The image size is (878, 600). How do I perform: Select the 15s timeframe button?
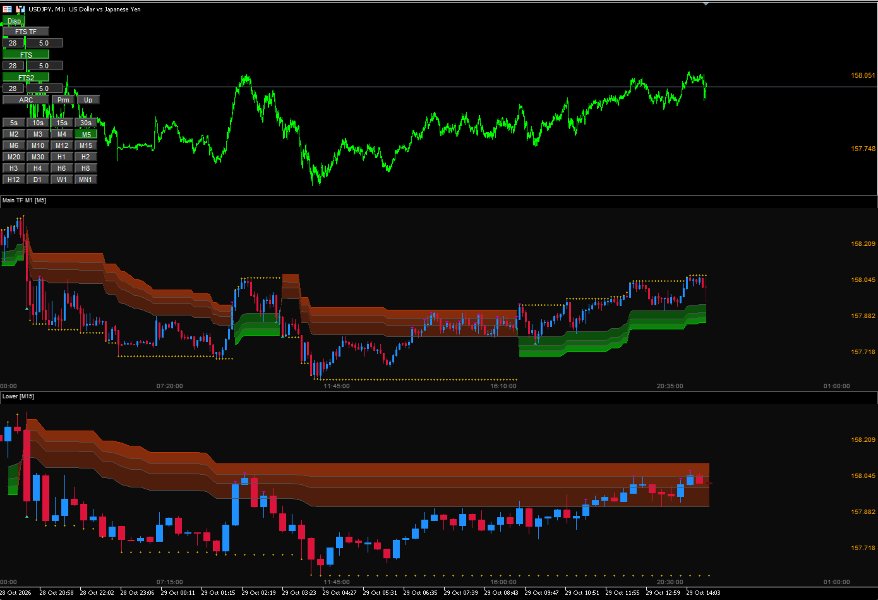click(62, 123)
